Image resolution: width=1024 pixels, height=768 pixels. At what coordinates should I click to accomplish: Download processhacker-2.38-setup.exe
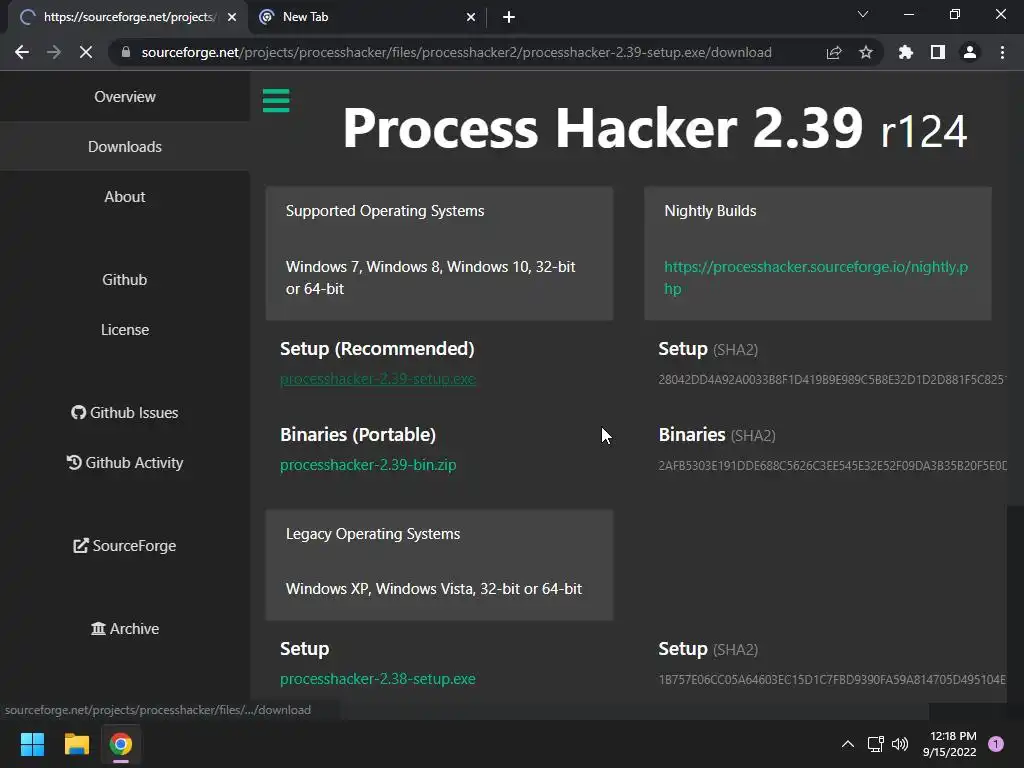[377, 679]
